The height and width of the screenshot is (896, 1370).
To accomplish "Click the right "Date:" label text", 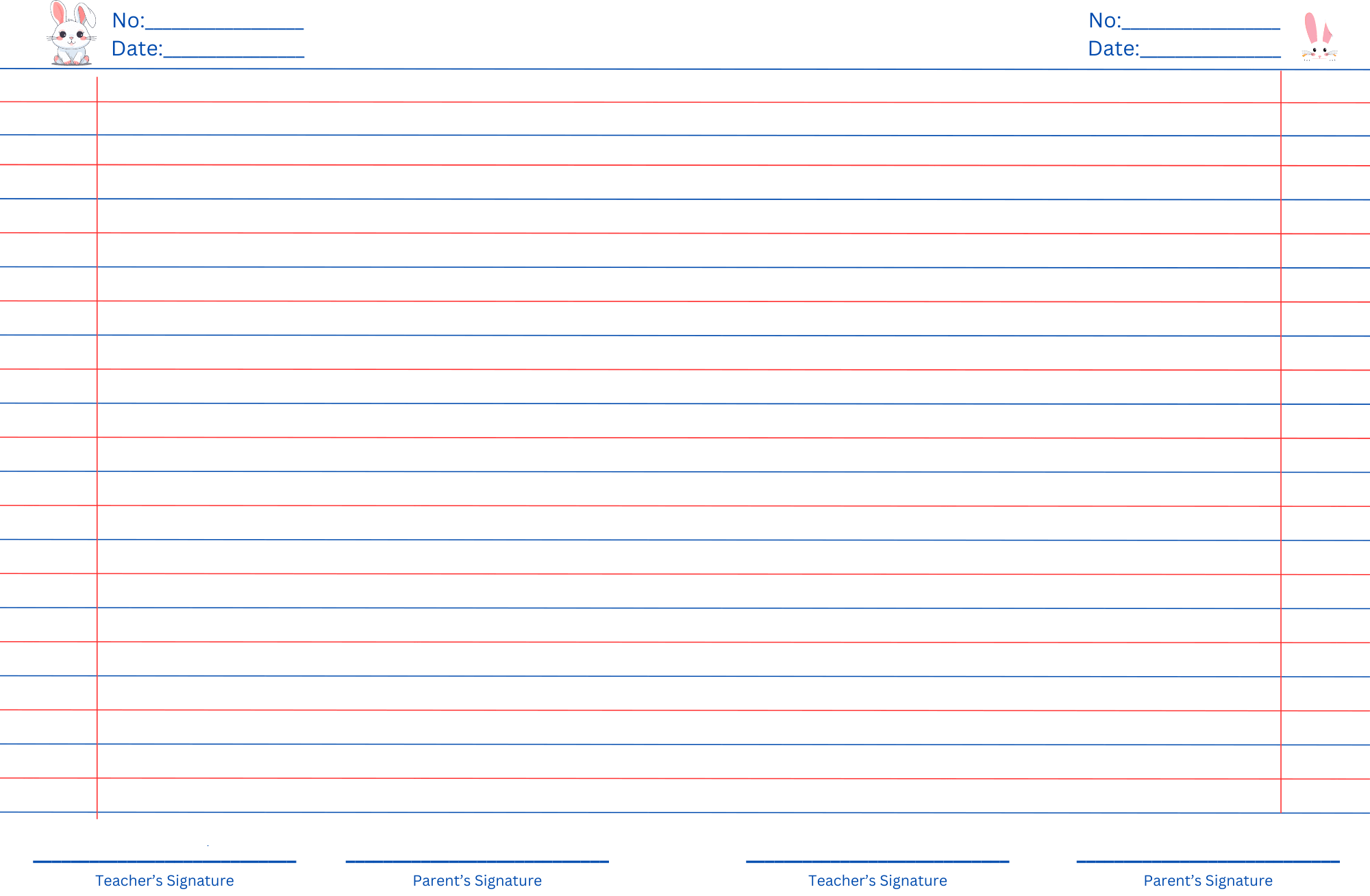I will pyautogui.click(x=1113, y=49).
